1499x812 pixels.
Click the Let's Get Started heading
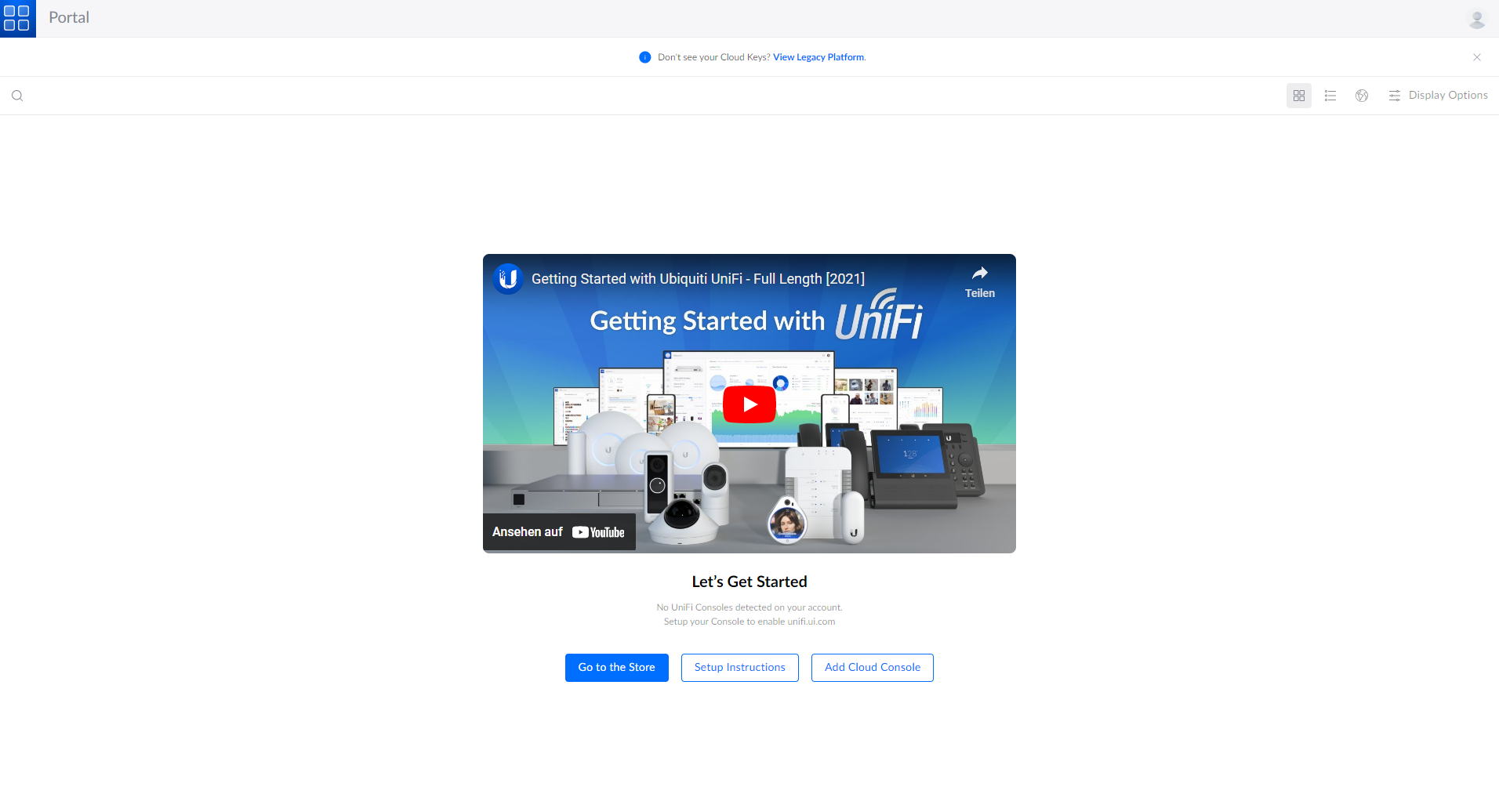tap(749, 582)
